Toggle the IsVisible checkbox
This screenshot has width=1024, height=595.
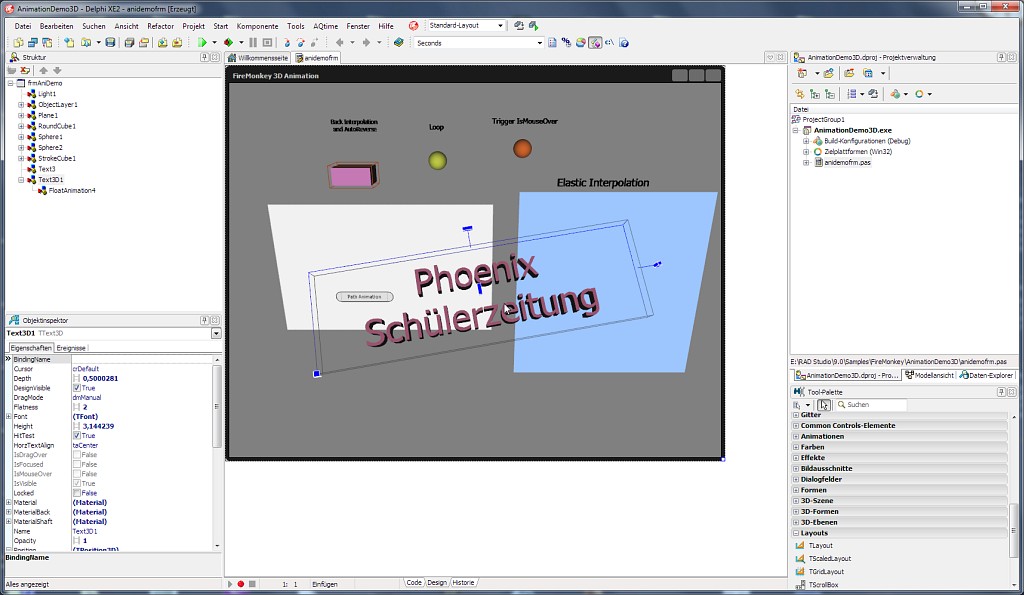click(76, 483)
